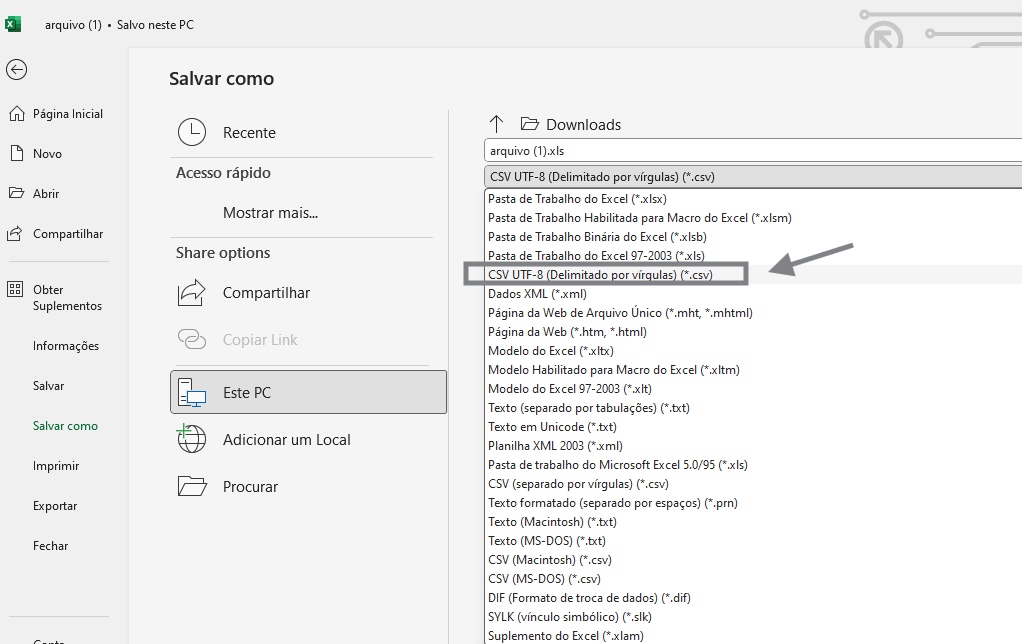Choose CSV UTF-8 (Delimitado por vírgulas) option
The width and height of the screenshot is (1022, 644).
click(x=600, y=274)
